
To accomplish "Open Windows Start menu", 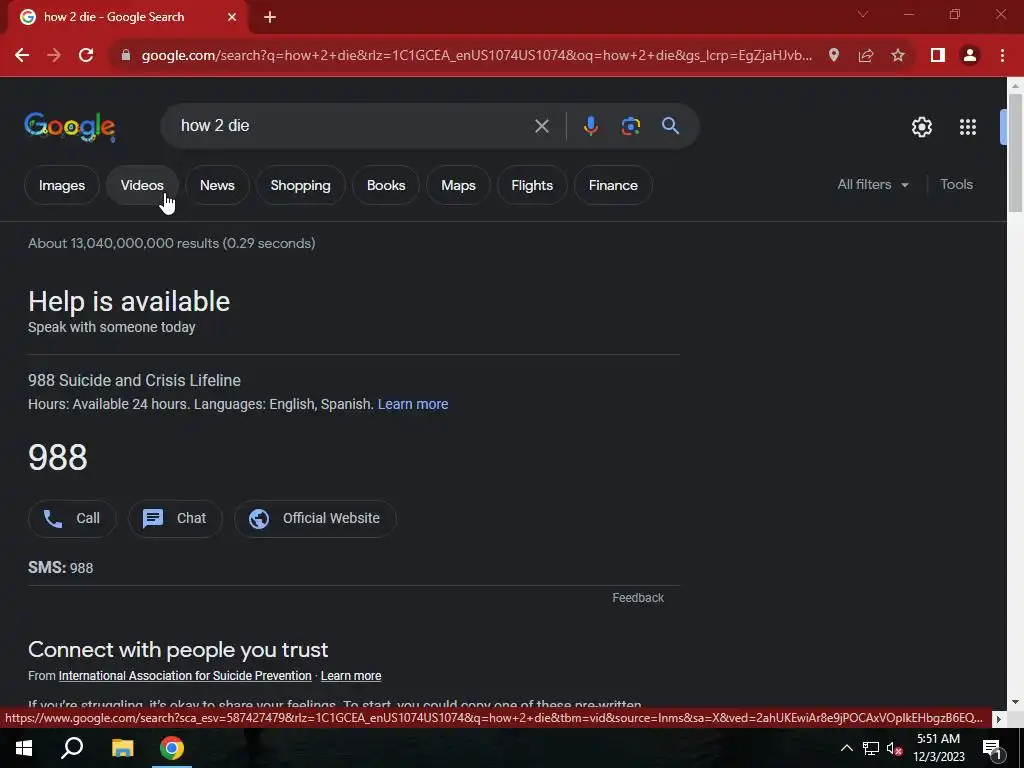I will [x=24, y=748].
